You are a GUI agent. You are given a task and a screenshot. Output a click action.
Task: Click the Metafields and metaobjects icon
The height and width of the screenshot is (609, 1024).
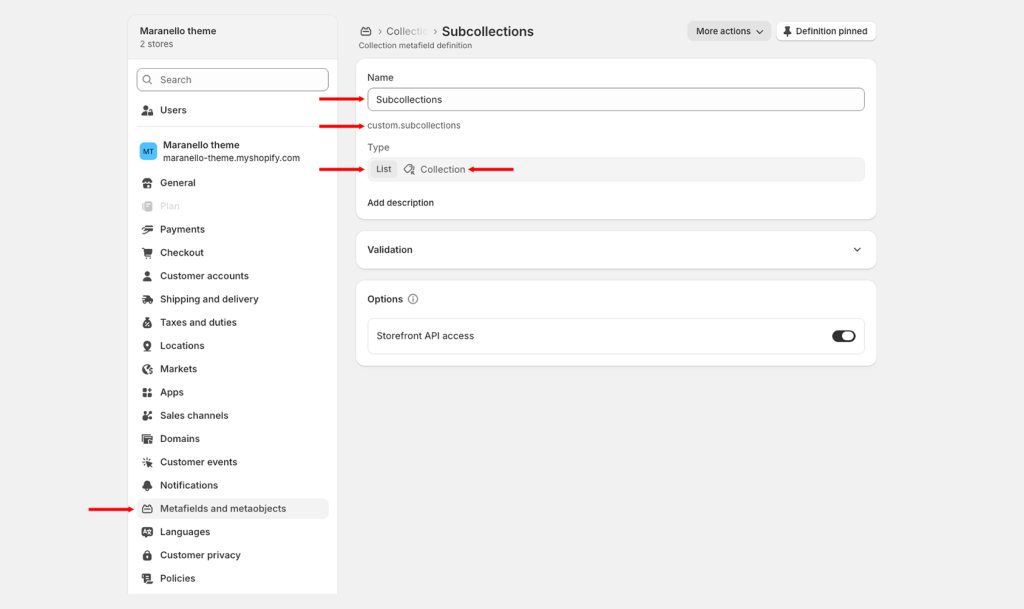point(147,508)
